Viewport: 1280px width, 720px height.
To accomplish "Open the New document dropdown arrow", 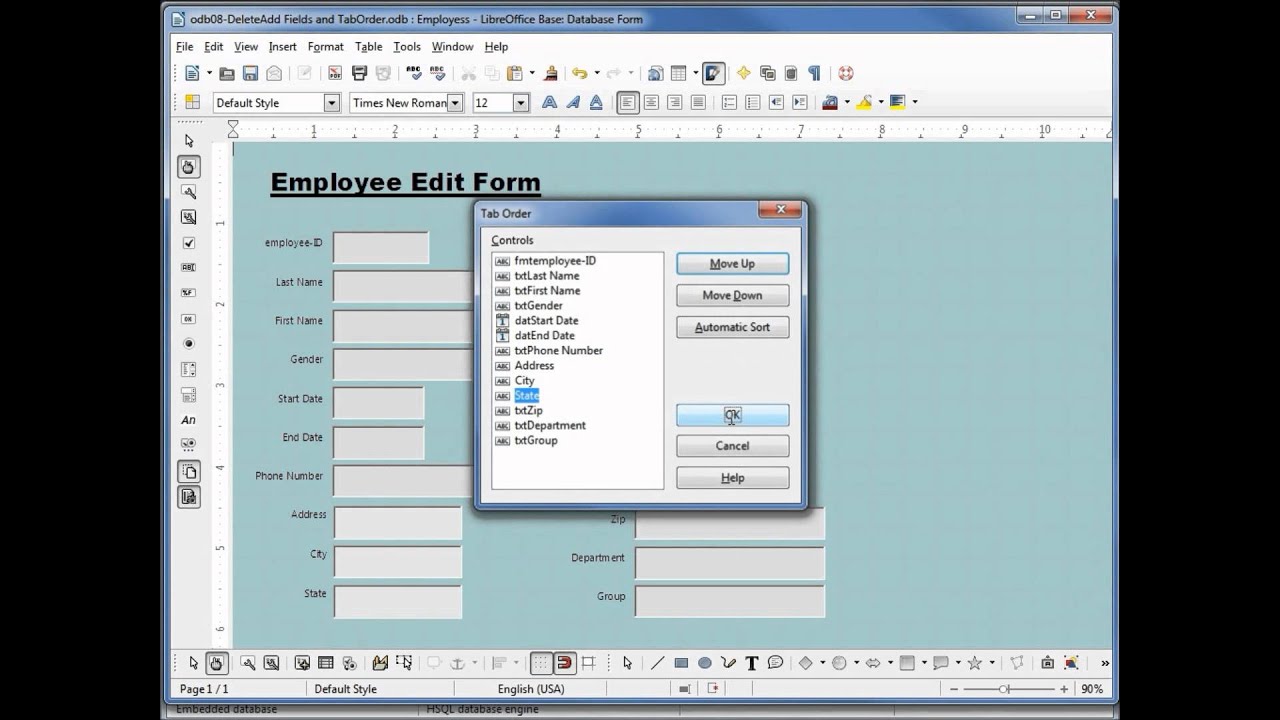I will [209, 73].
